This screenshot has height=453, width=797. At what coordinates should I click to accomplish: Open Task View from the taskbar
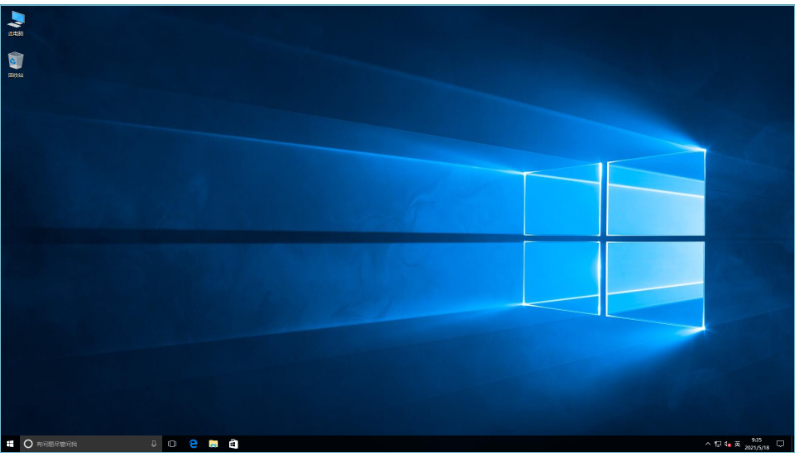tap(172, 443)
